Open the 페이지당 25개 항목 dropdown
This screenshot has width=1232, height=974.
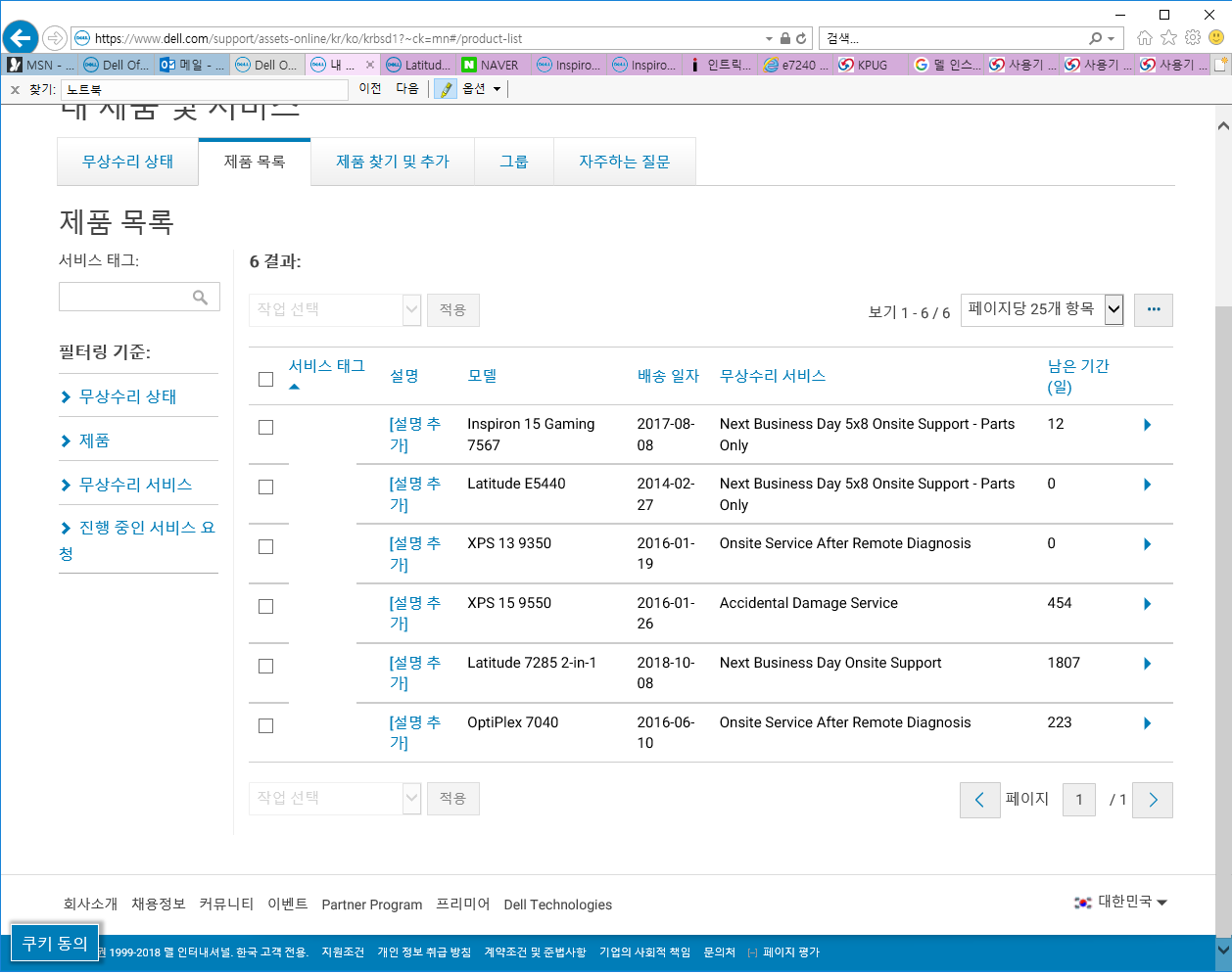tap(1042, 309)
